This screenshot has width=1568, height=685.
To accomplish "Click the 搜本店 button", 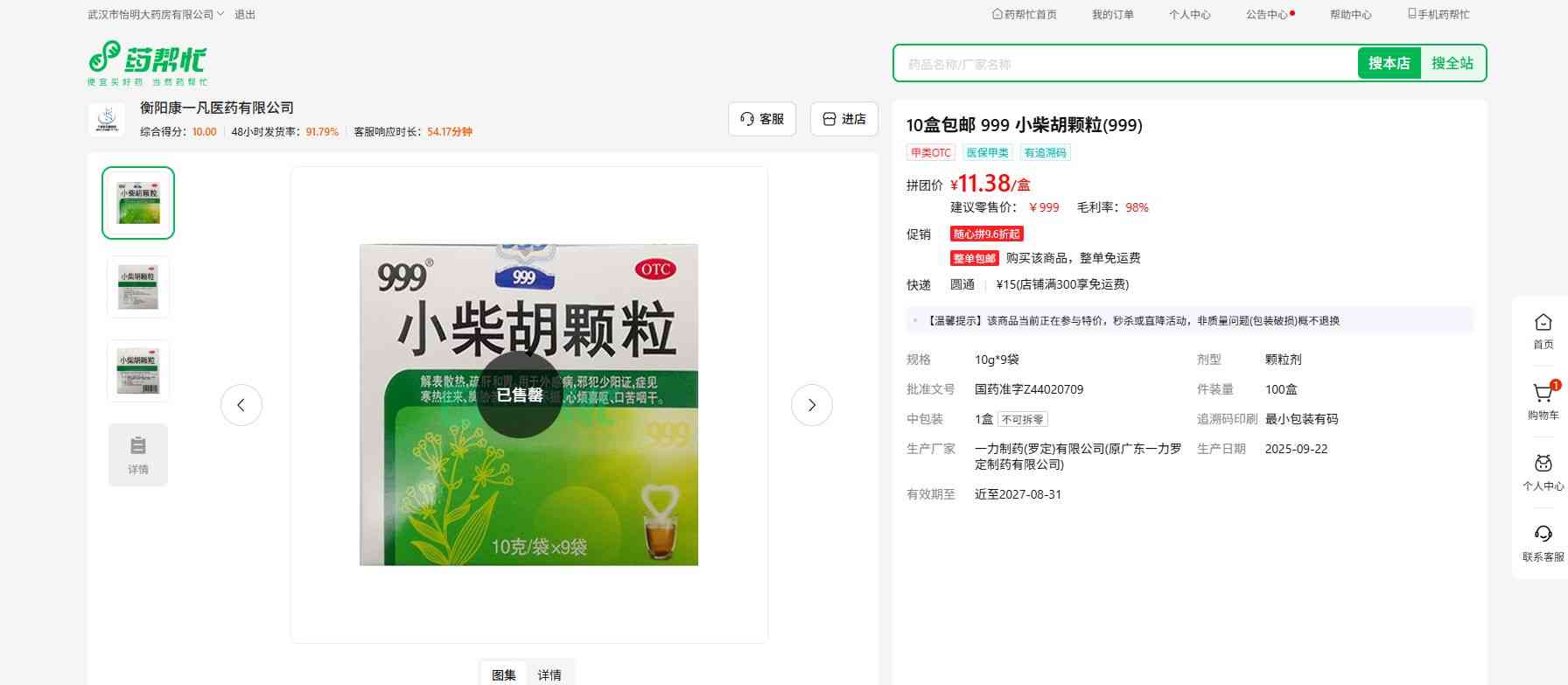I will 1389,63.
